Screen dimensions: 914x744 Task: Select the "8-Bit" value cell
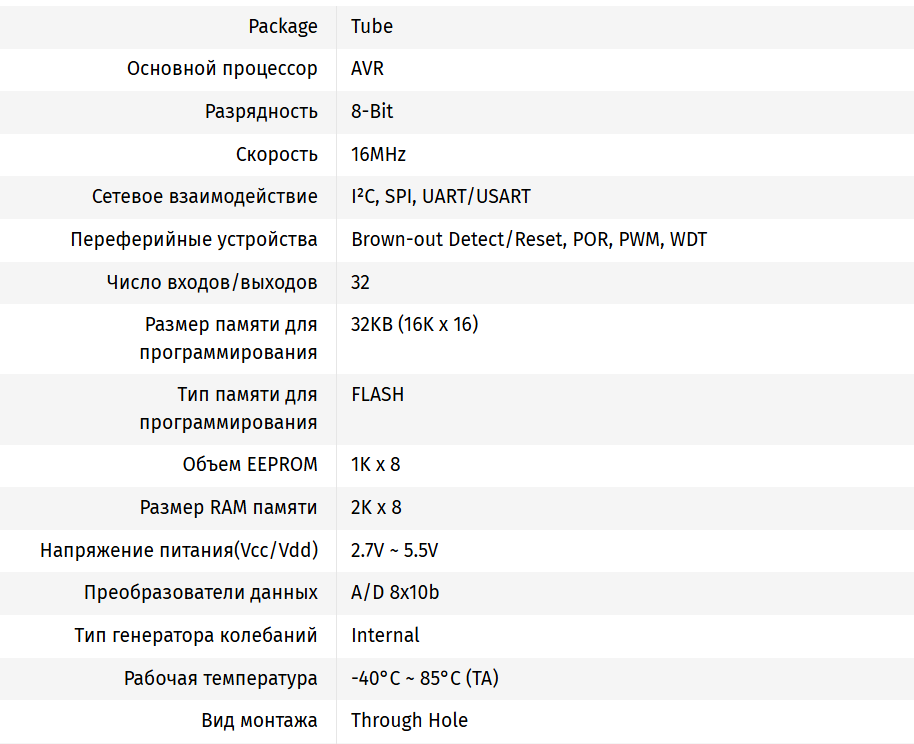[x=372, y=111]
